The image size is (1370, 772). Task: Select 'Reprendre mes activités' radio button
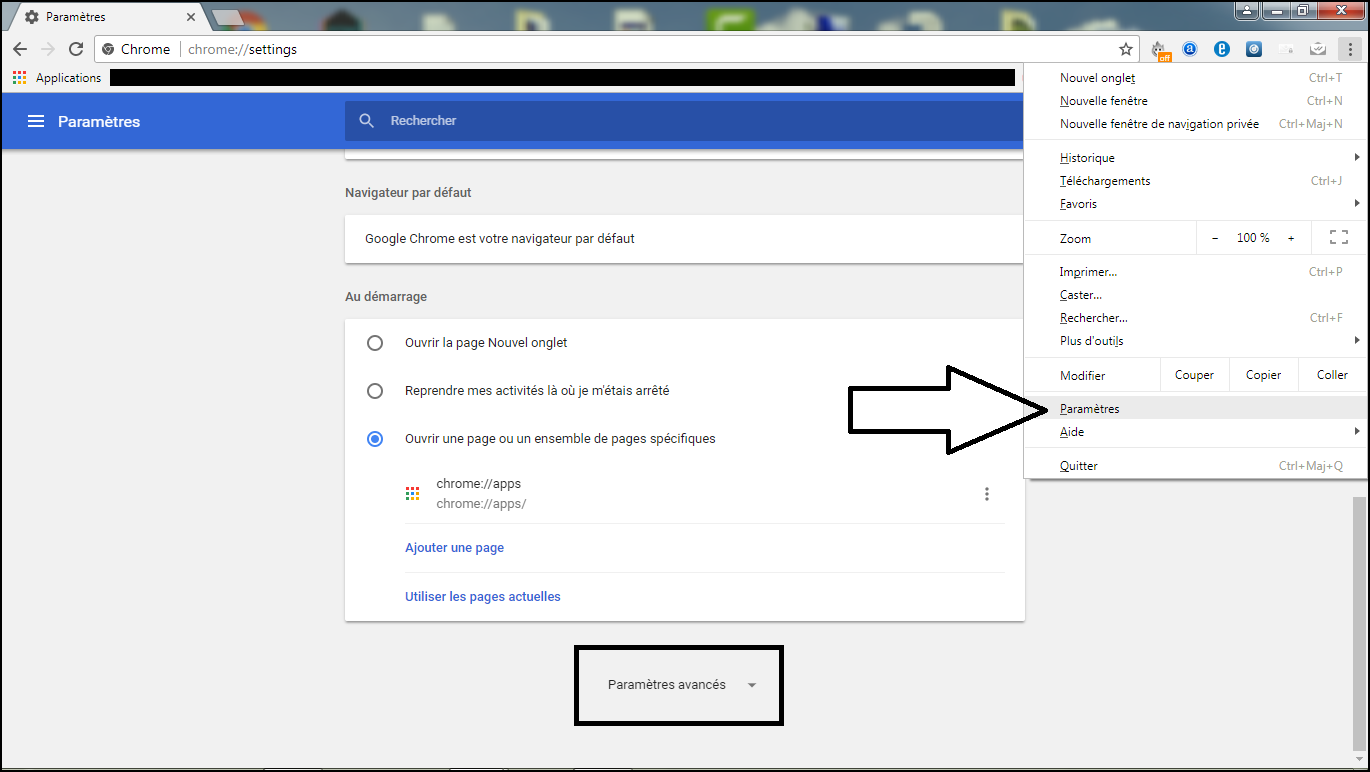pos(375,391)
